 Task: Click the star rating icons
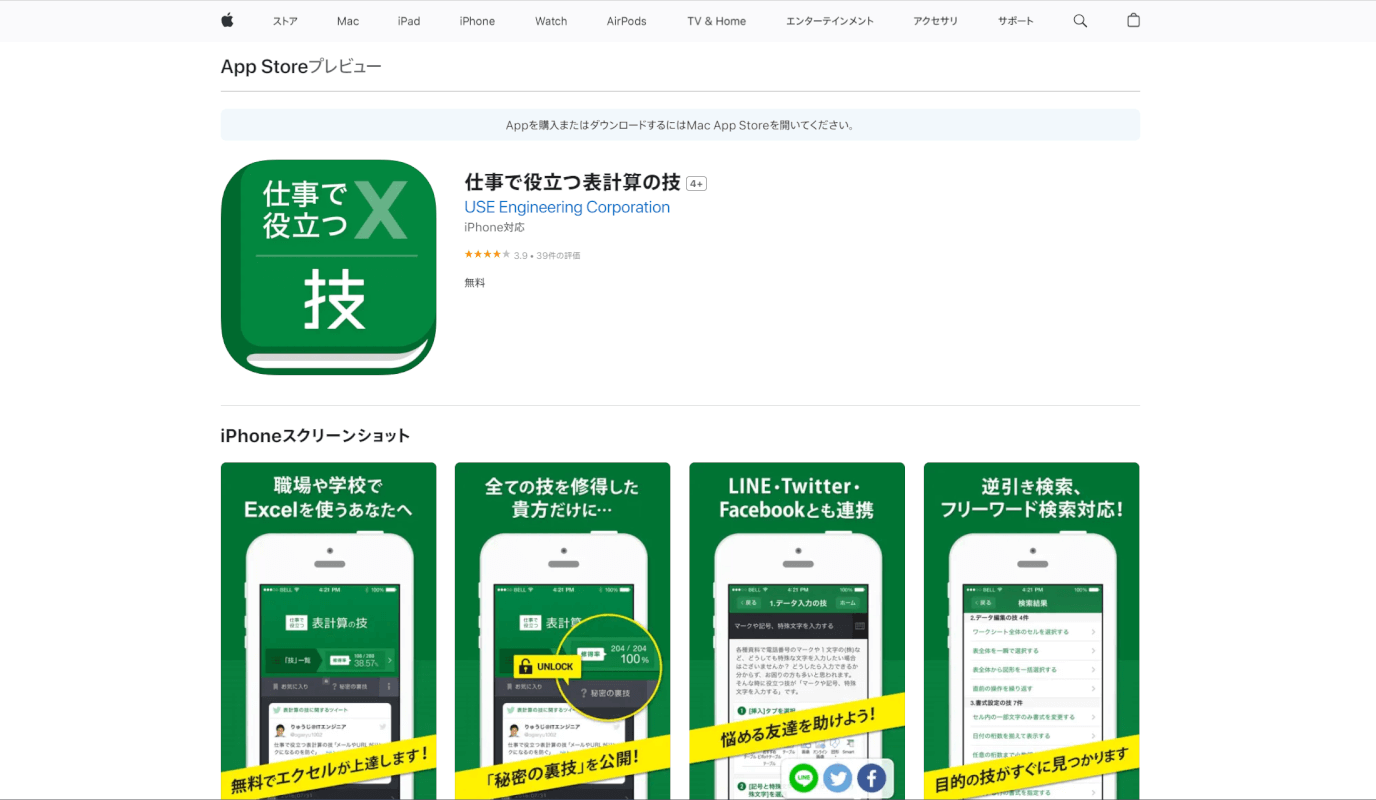[487, 255]
